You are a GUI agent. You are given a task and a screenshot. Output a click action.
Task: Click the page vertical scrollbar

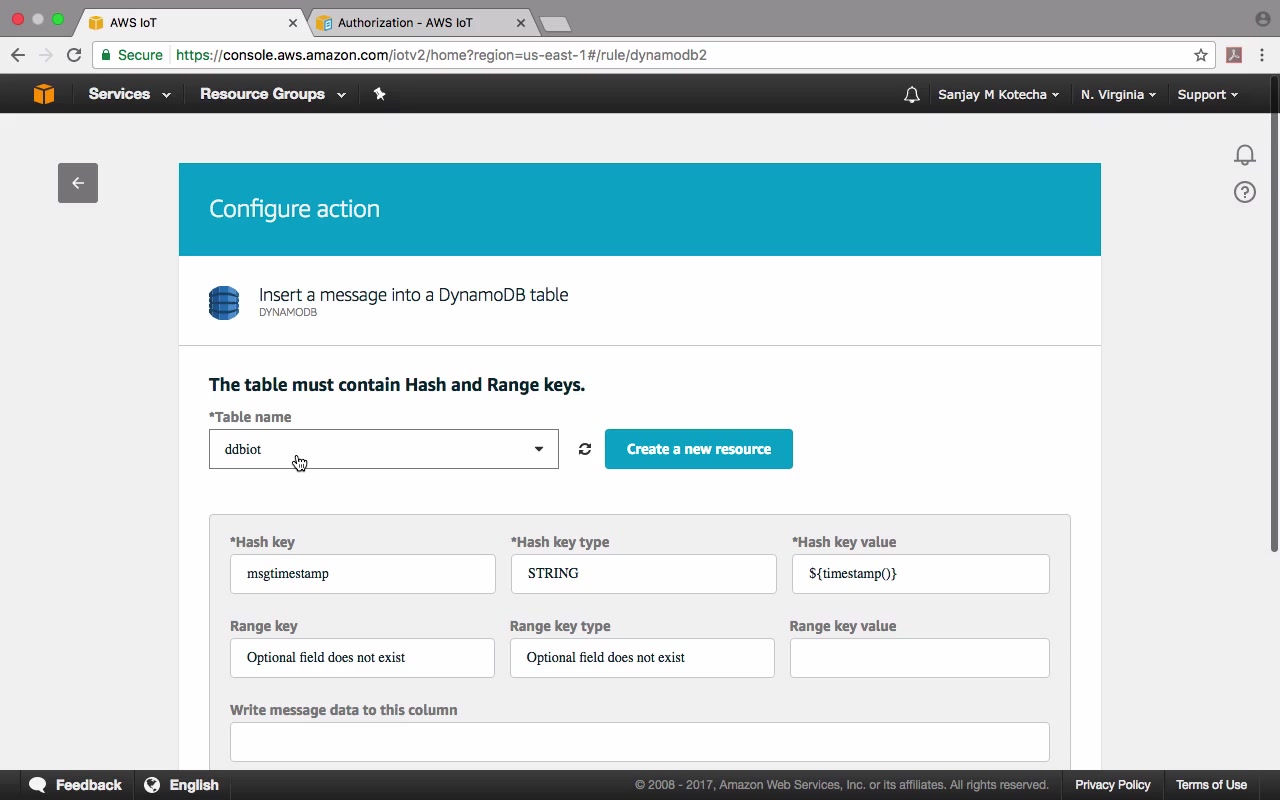(1274, 313)
